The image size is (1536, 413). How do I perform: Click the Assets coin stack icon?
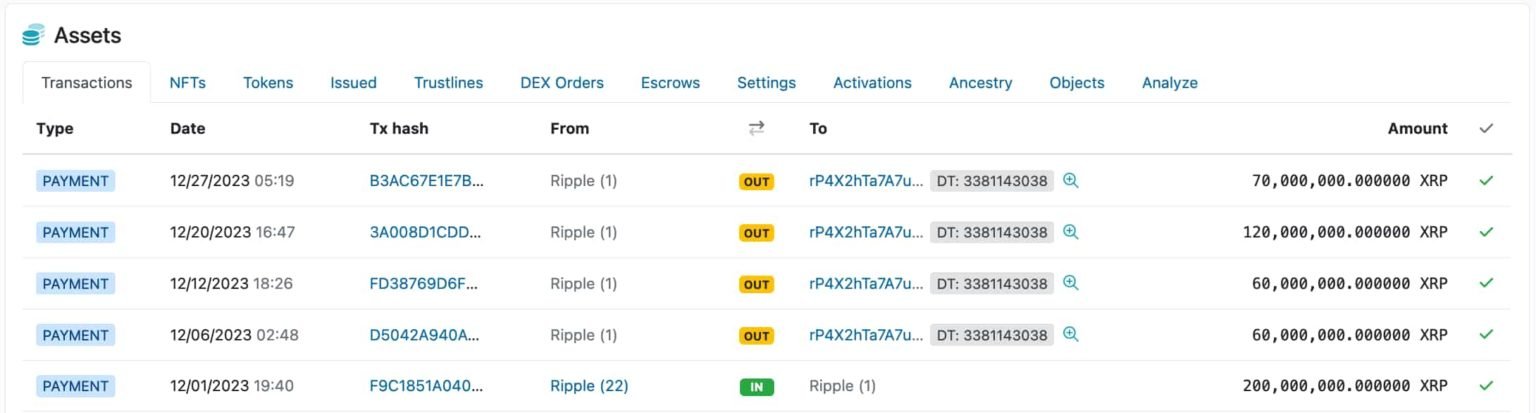coord(33,35)
